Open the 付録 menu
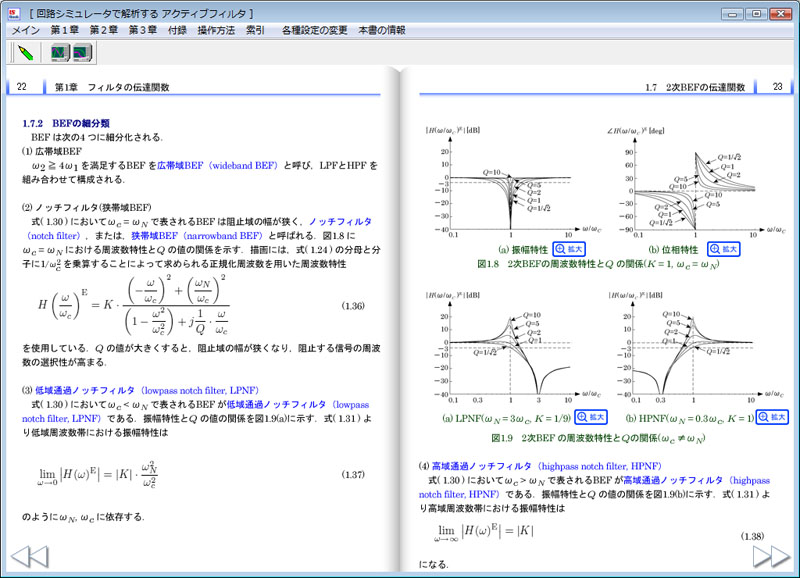Image resolution: width=800 pixels, height=578 pixels. pyautogui.click(x=178, y=30)
